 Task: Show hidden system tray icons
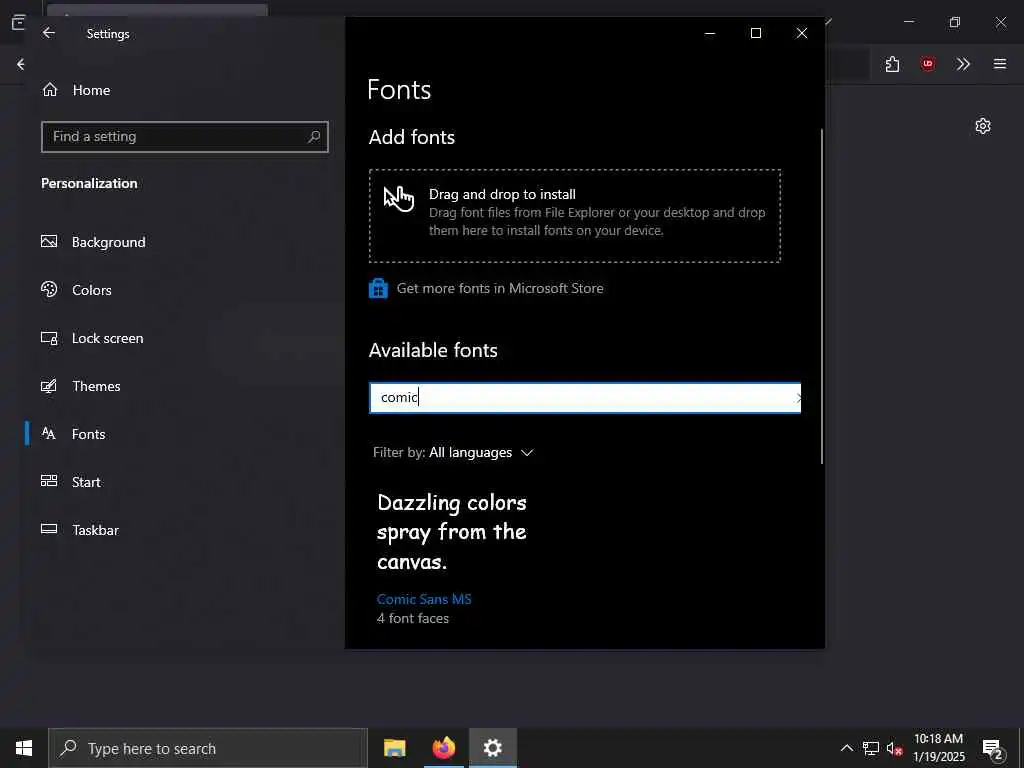pos(846,748)
